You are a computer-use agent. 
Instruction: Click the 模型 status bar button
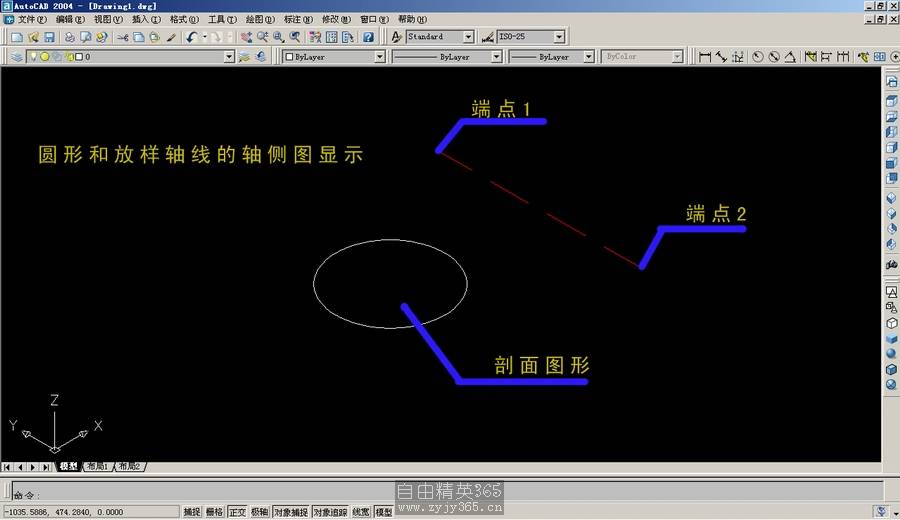tap(383, 512)
